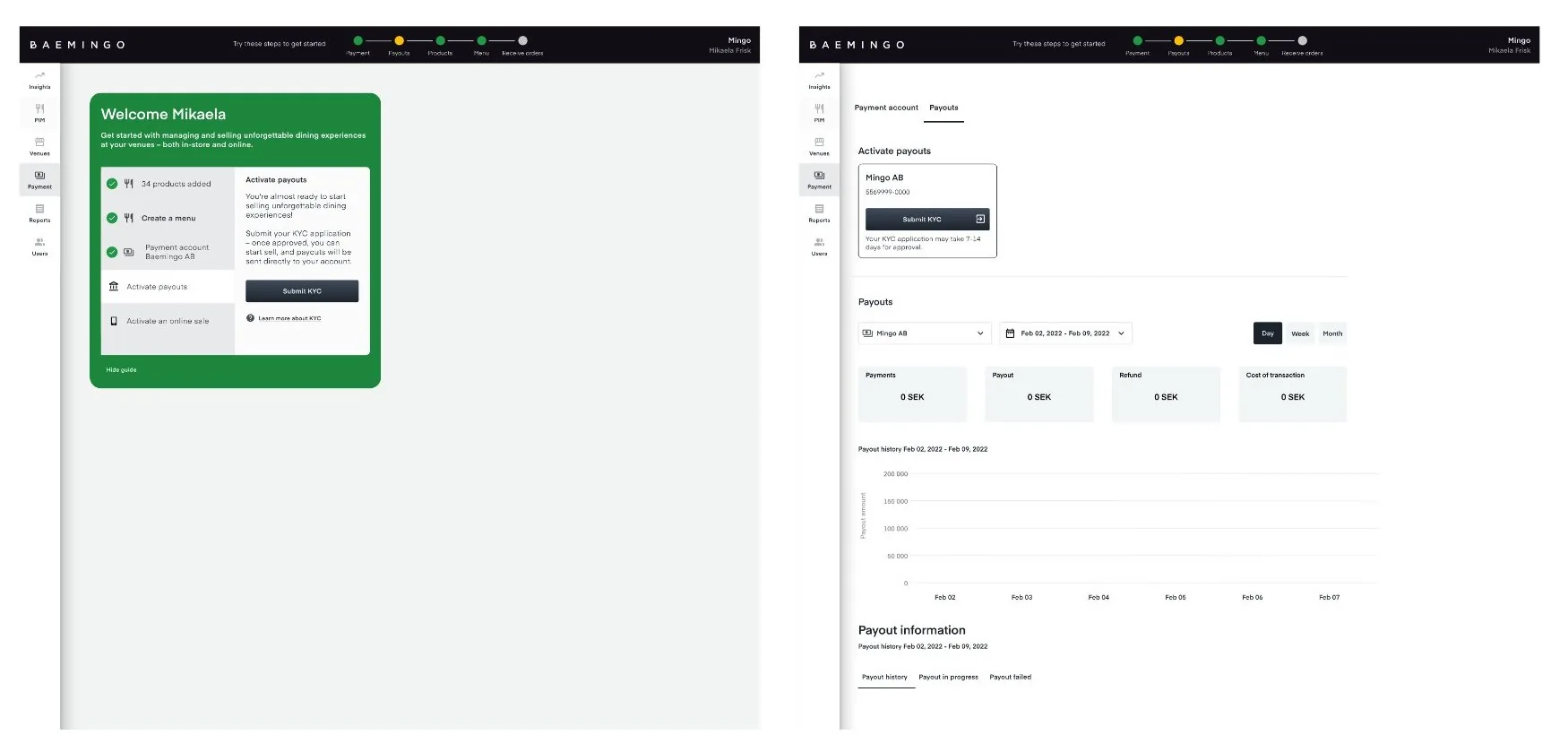Open Users from the Payouts screen sidebar
1568x735 pixels.
point(819,246)
